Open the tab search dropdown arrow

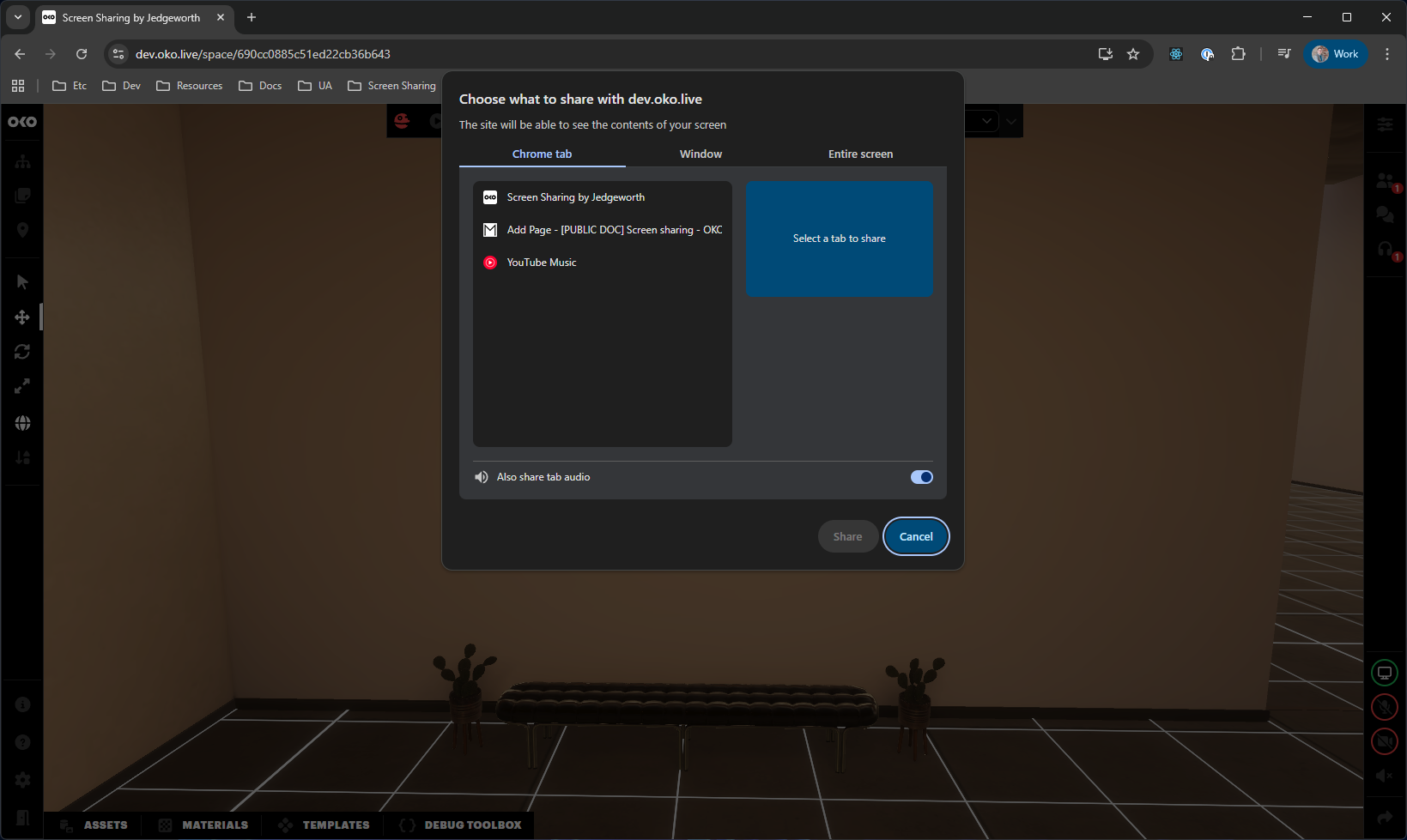click(x=18, y=17)
